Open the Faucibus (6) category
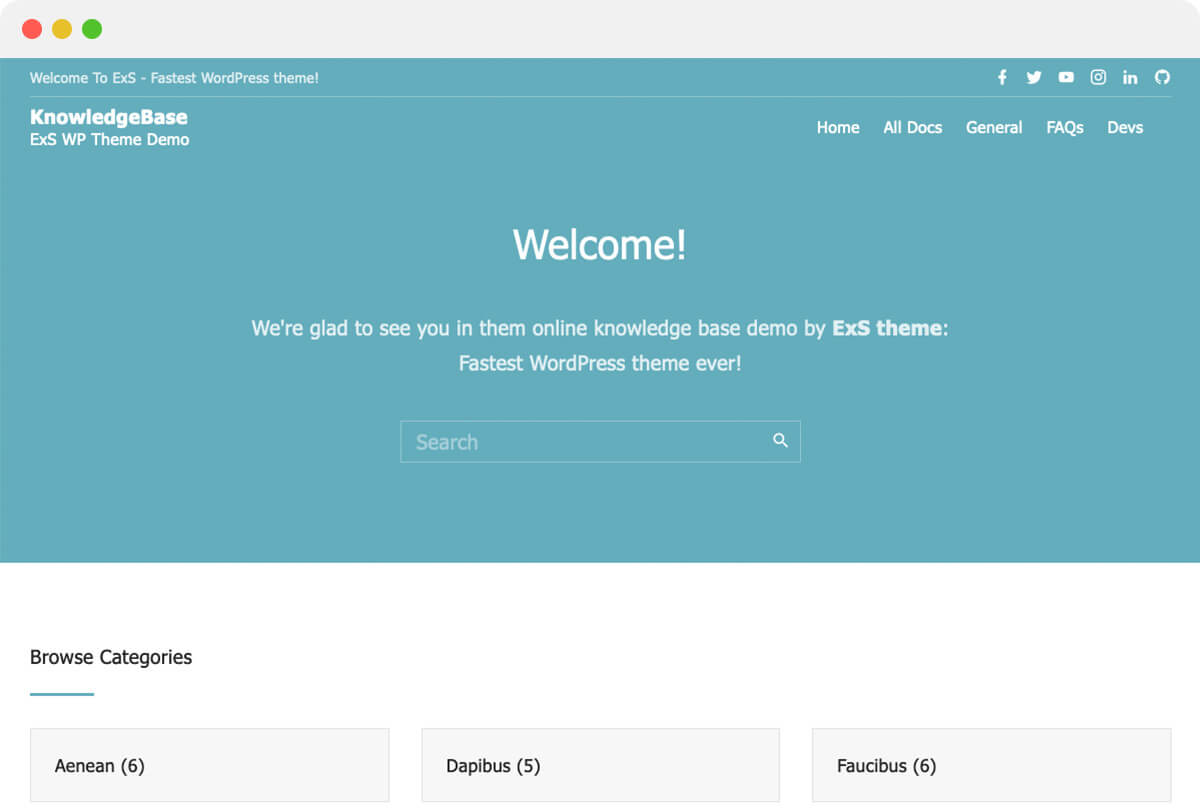Viewport: 1200px width, 808px height. click(991, 765)
